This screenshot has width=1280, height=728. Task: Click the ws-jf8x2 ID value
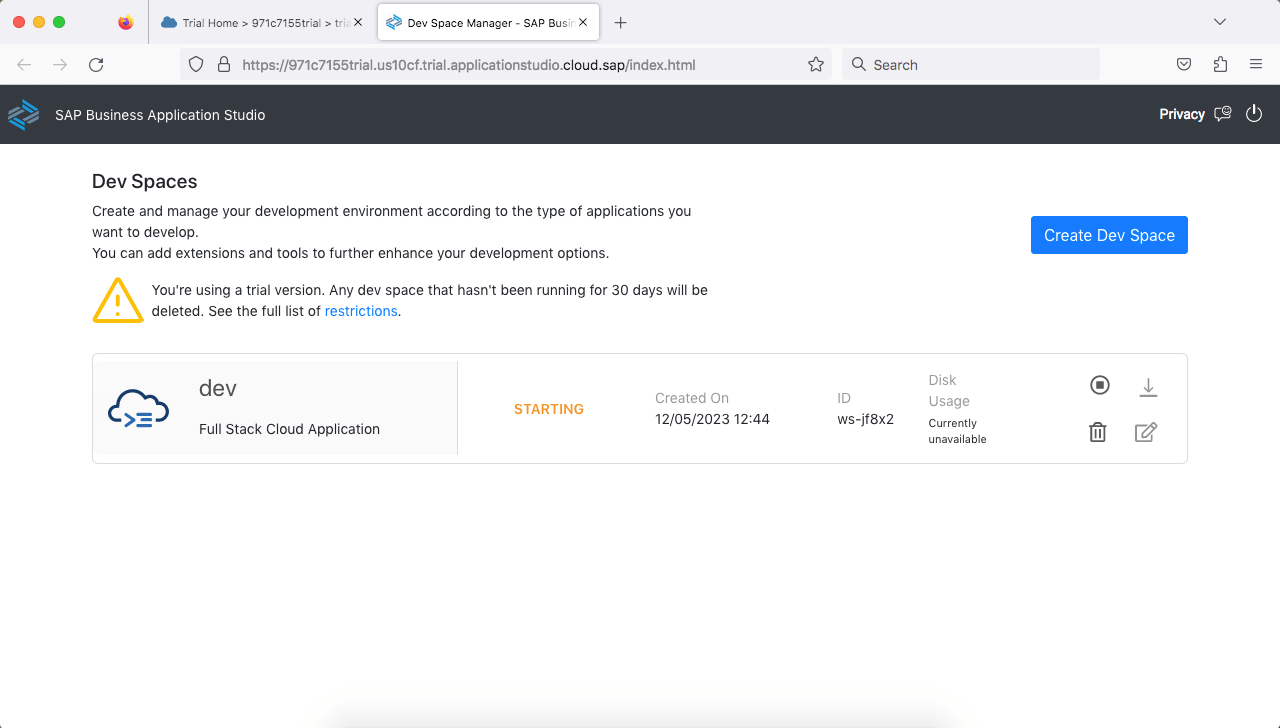point(865,419)
